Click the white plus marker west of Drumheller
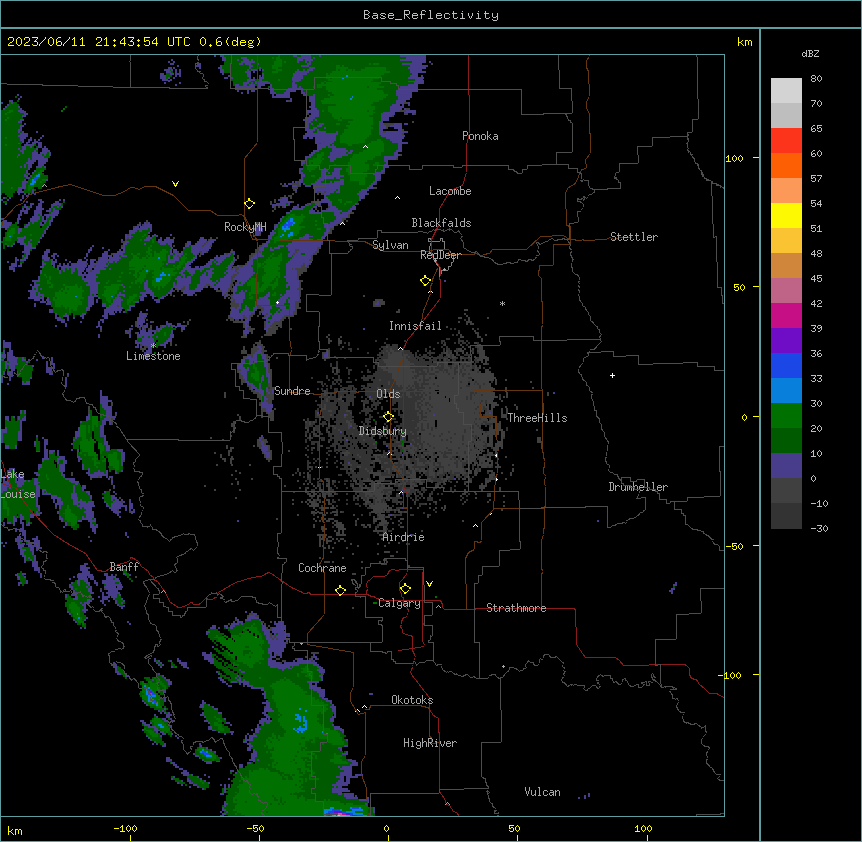Viewport: 862px width, 842px height. point(612,375)
